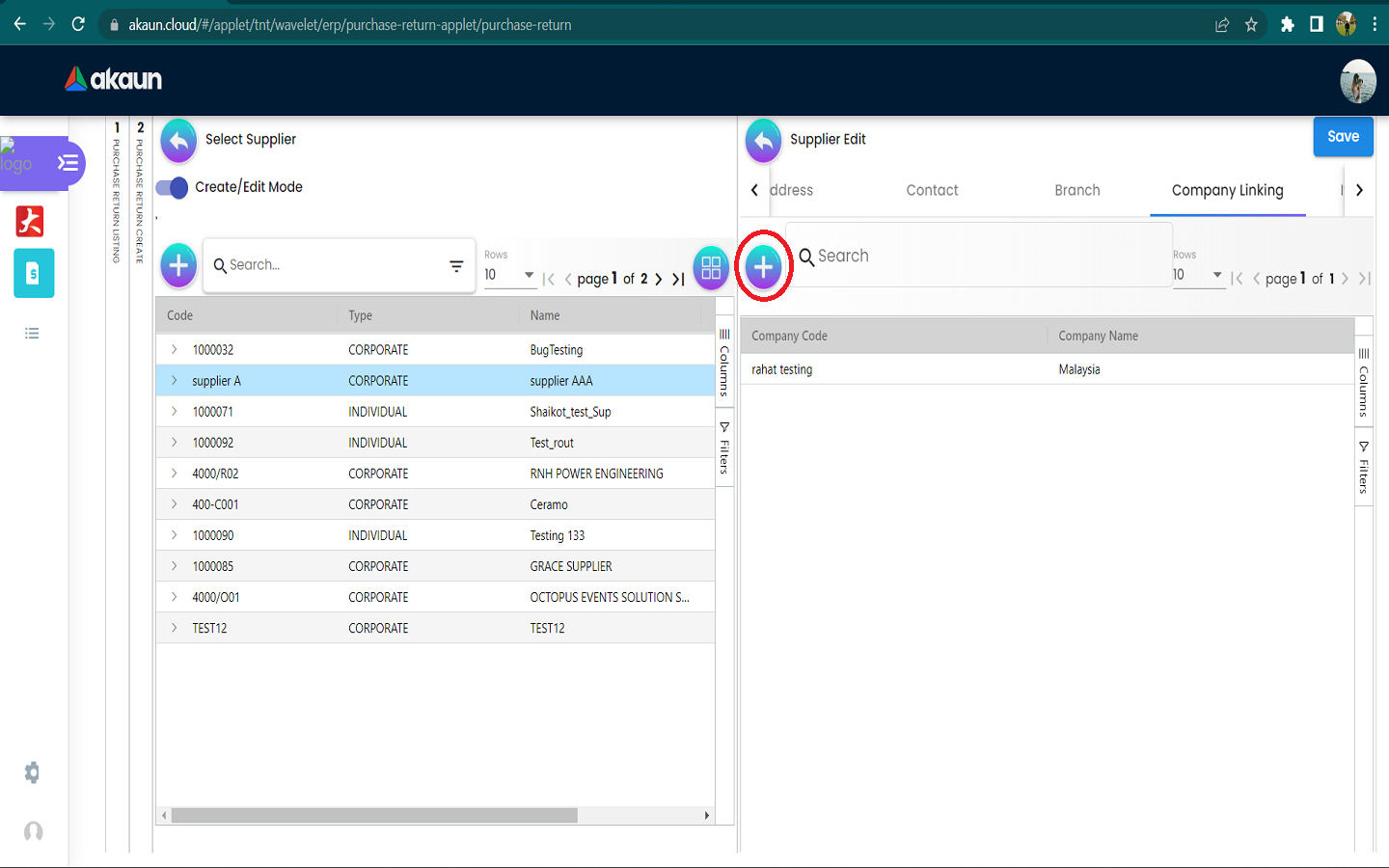Image resolution: width=1389 pixels, height=868 pixels.
Task: Expand the supplier A row
Action: click(175, 381)
